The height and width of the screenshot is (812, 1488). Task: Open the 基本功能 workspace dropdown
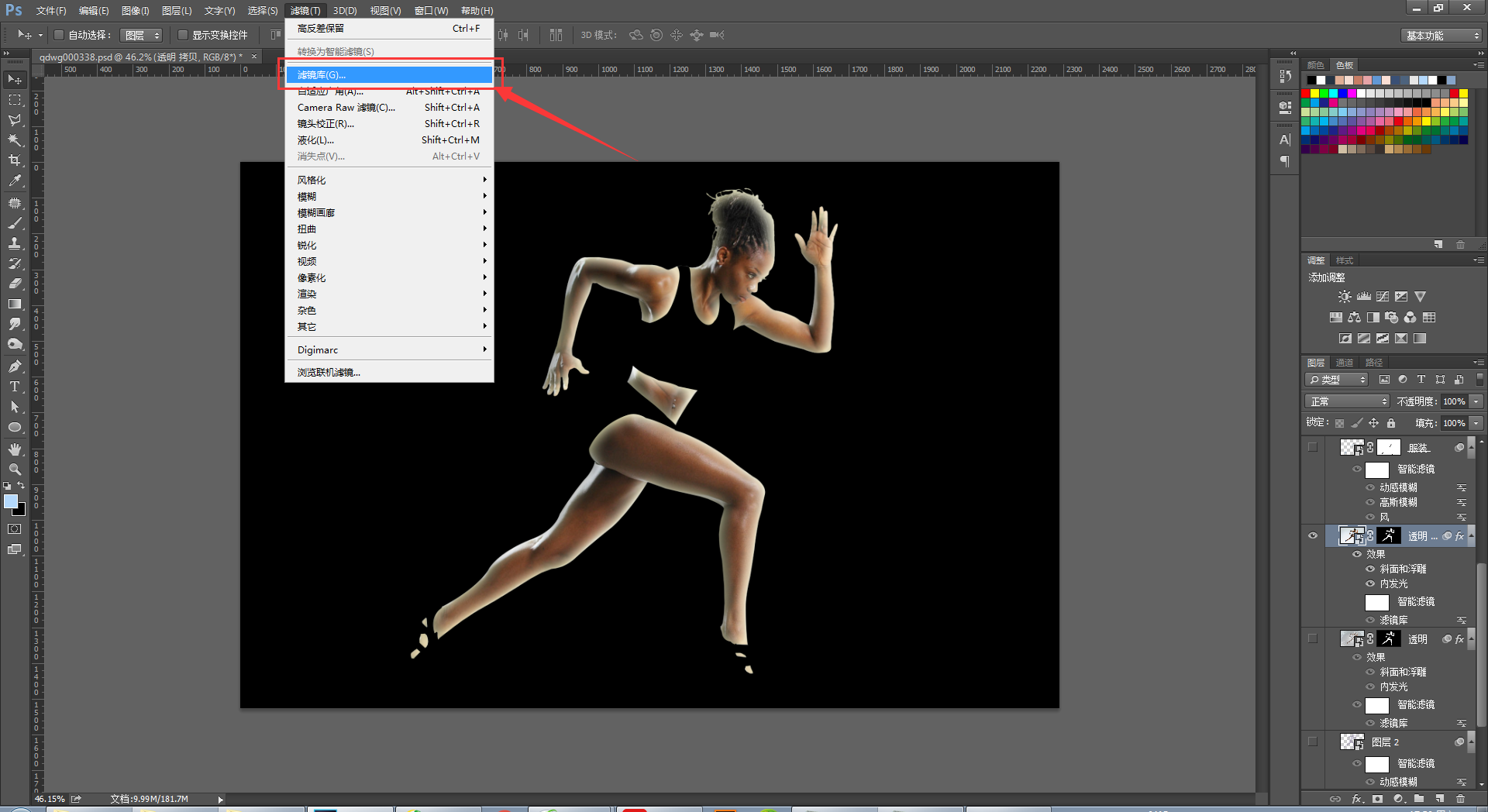1441,36
